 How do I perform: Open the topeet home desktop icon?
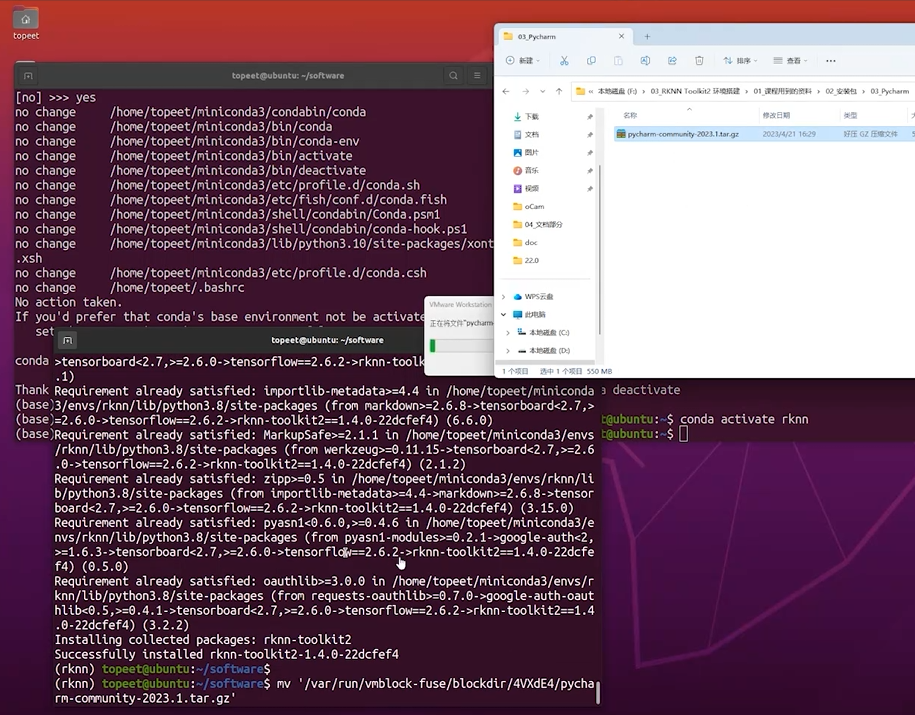(x=26, y=23)
